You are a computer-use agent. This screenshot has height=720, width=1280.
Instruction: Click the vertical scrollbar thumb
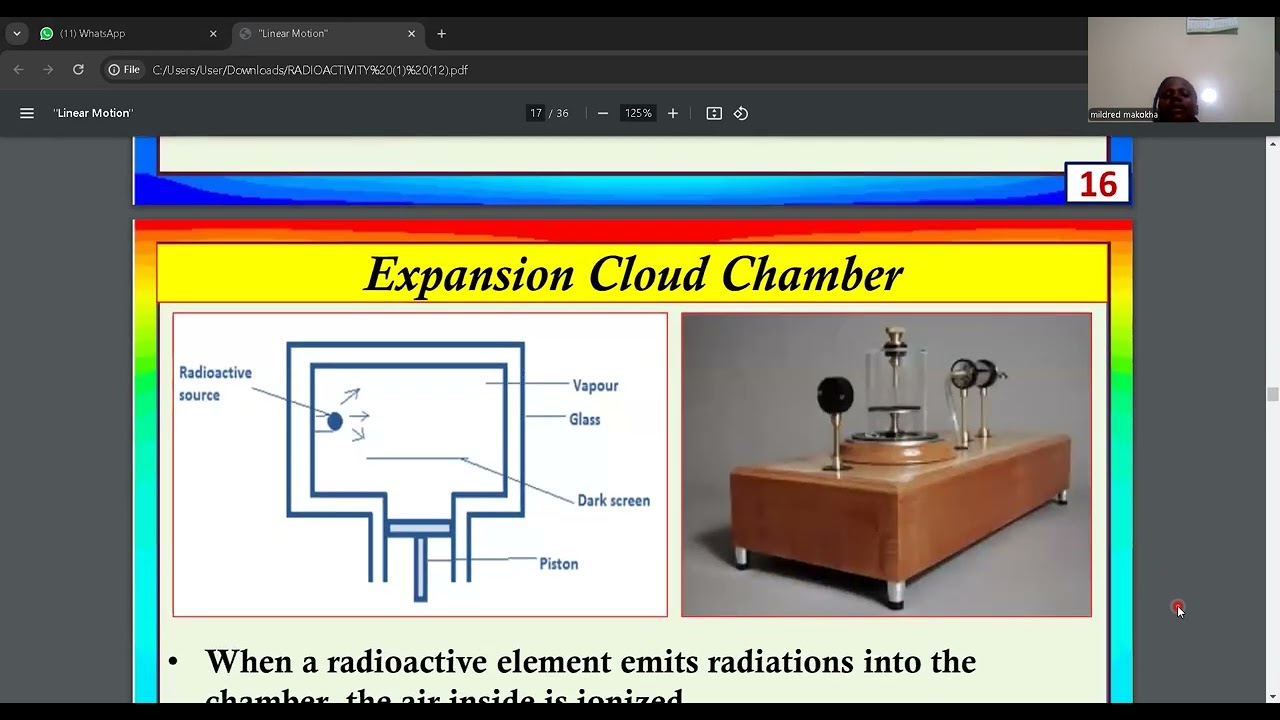1272,395
